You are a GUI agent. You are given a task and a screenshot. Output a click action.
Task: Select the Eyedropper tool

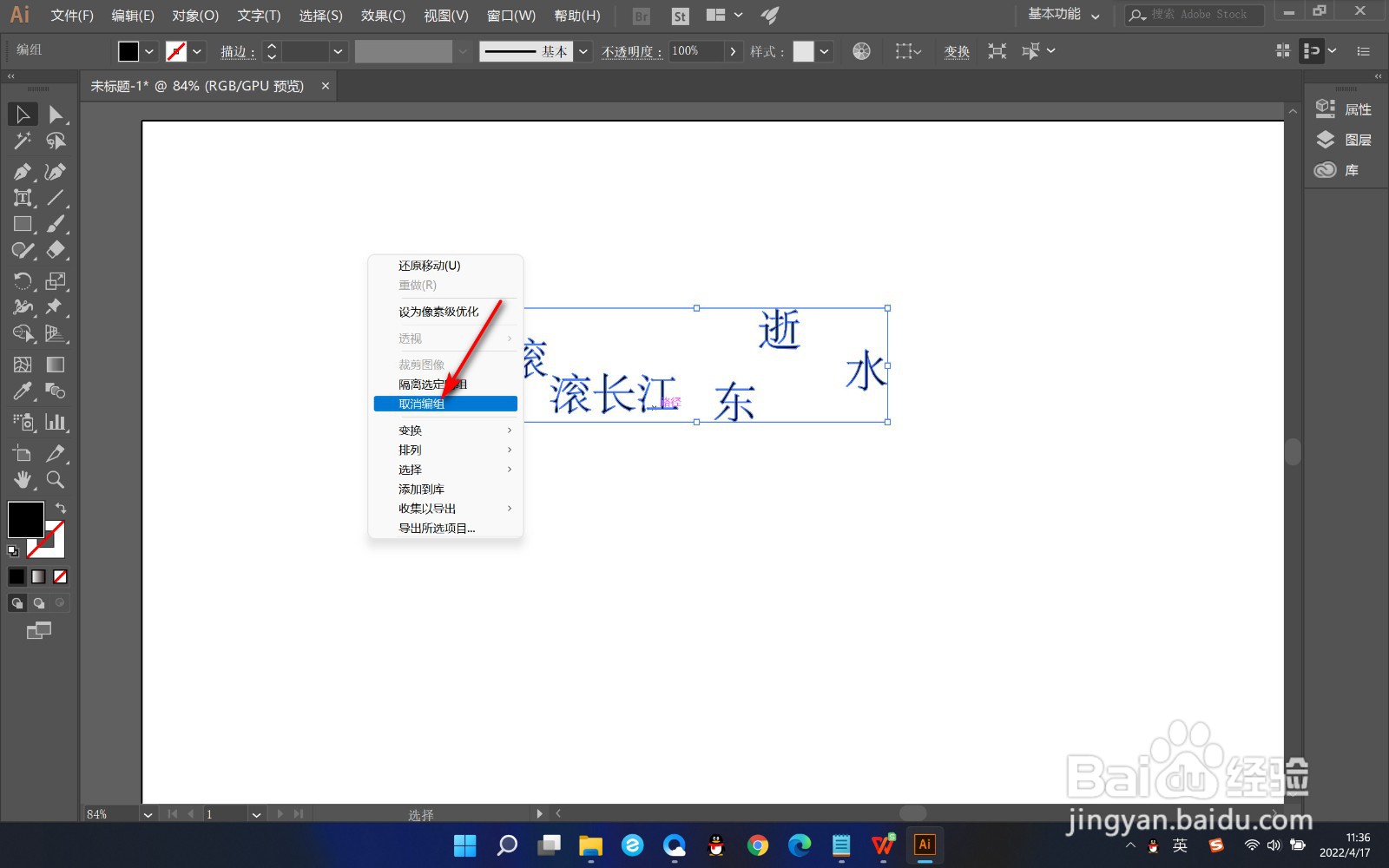tap(23, 391)
